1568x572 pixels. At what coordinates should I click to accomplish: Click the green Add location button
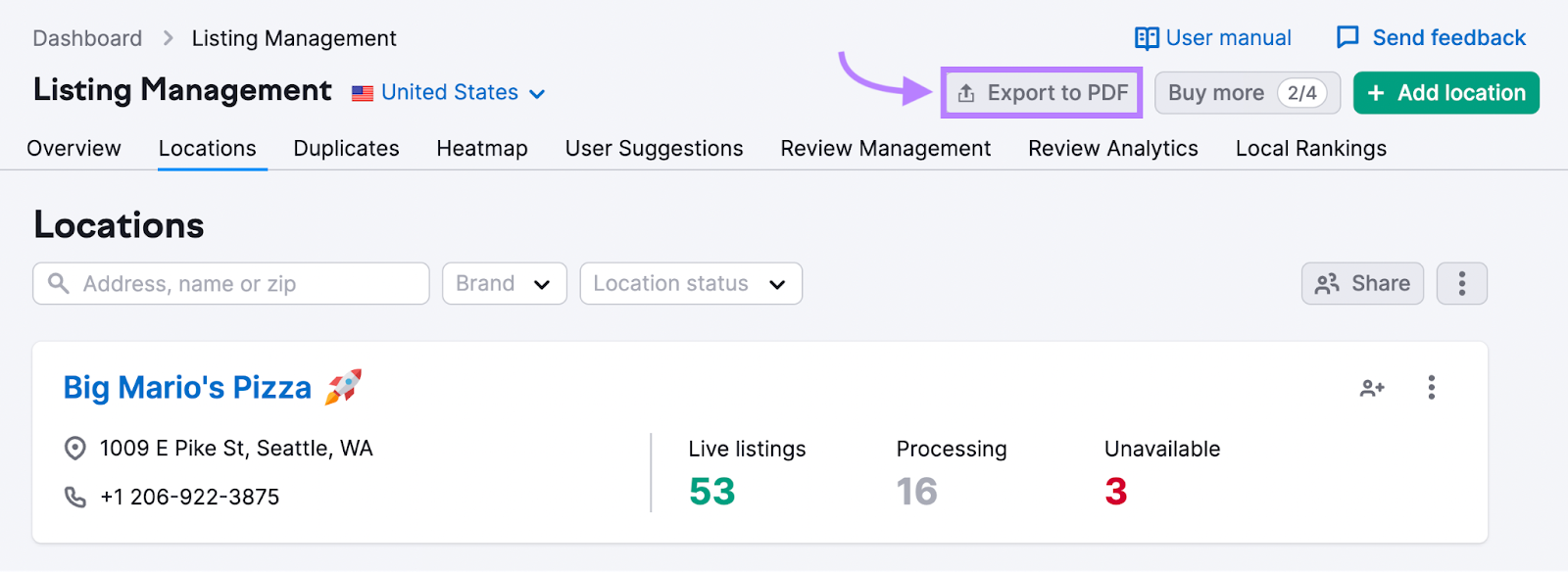coord(1445,93)
